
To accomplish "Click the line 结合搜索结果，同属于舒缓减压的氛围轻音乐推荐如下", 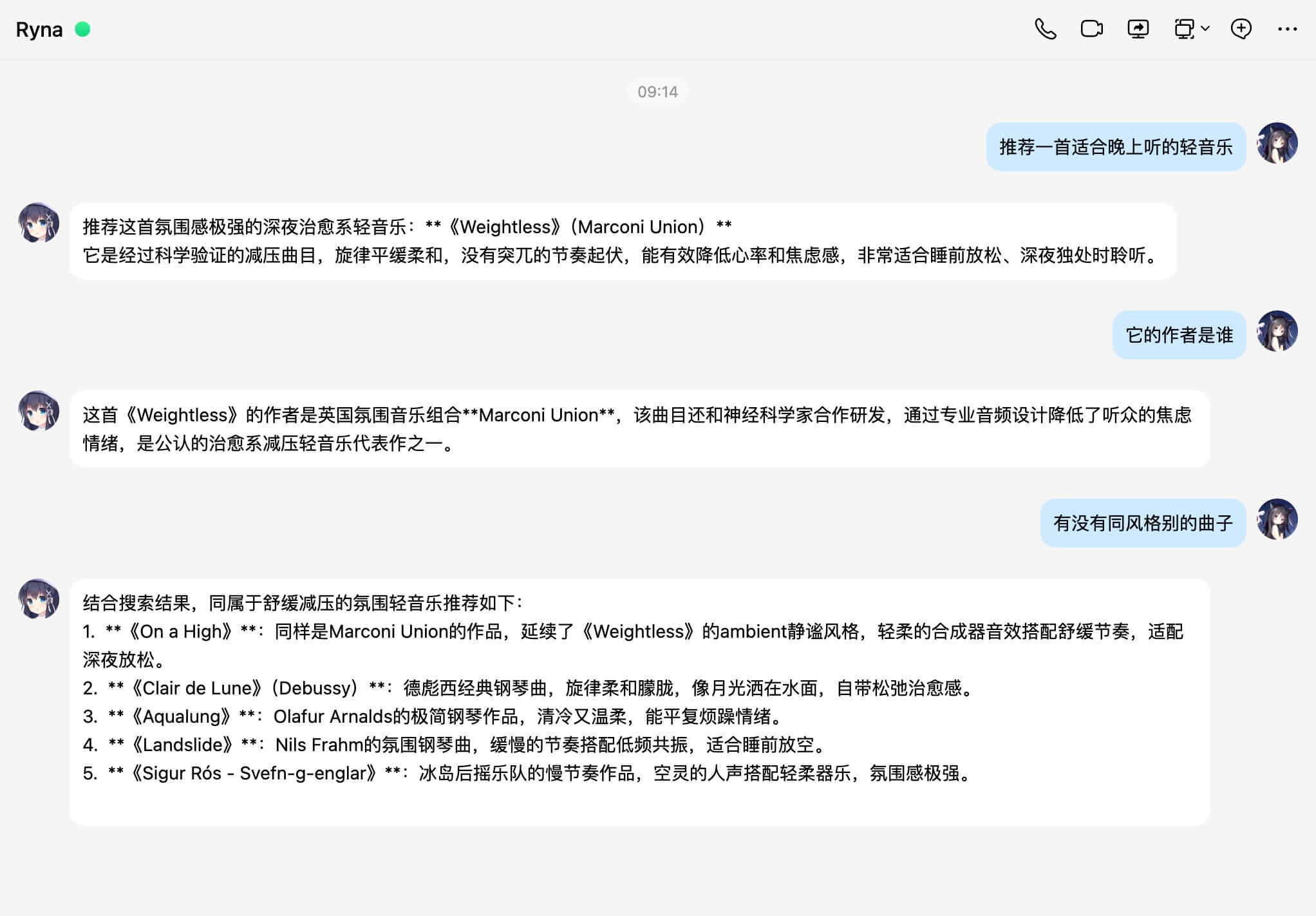I will [x=303, y=603].
